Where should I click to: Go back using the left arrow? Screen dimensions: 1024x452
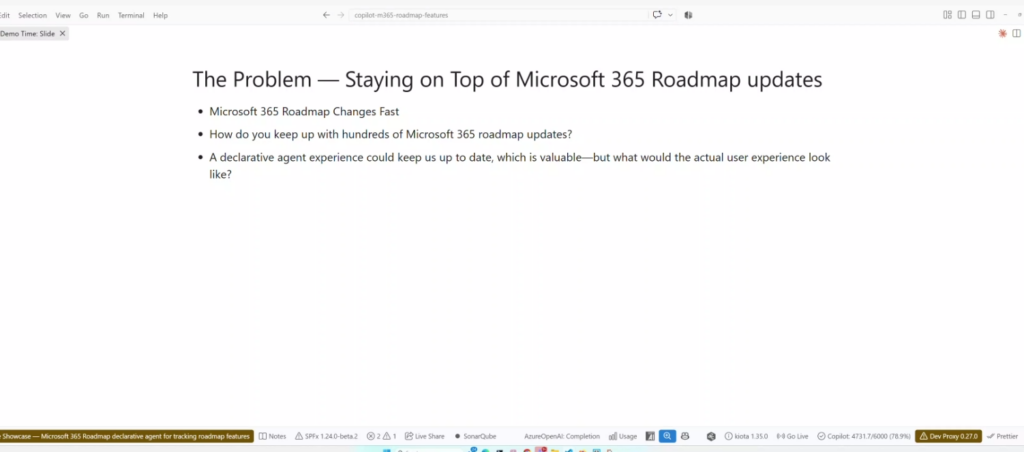pos(326,15)
